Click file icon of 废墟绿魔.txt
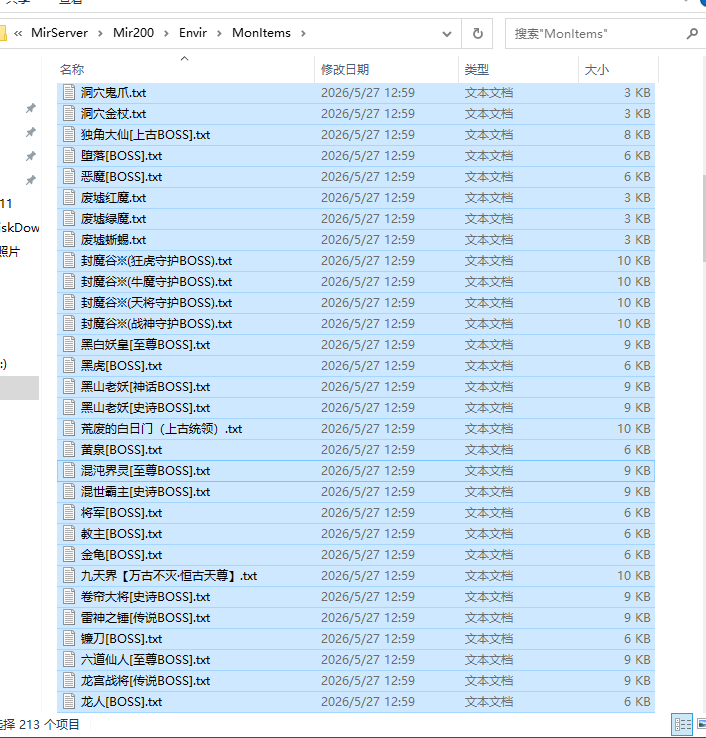 click(69, 218)
